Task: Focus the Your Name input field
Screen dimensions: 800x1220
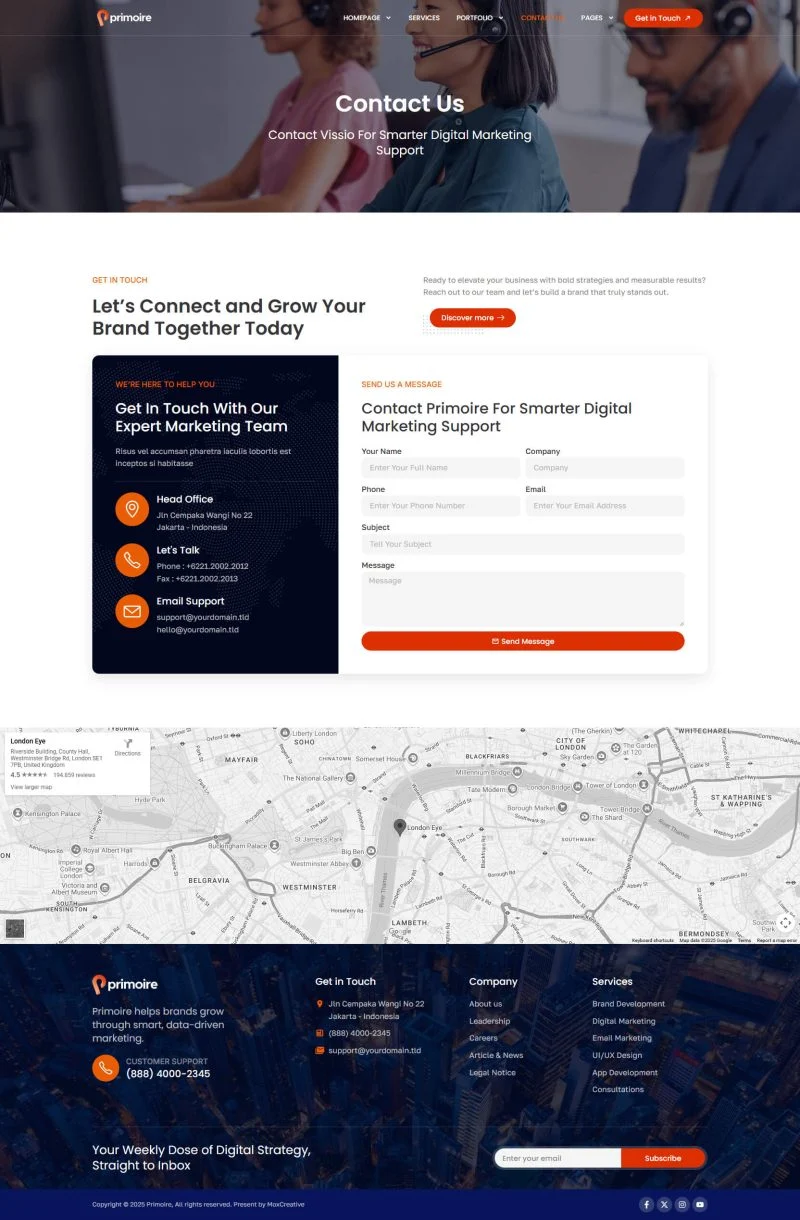Action: pos(441,467)
